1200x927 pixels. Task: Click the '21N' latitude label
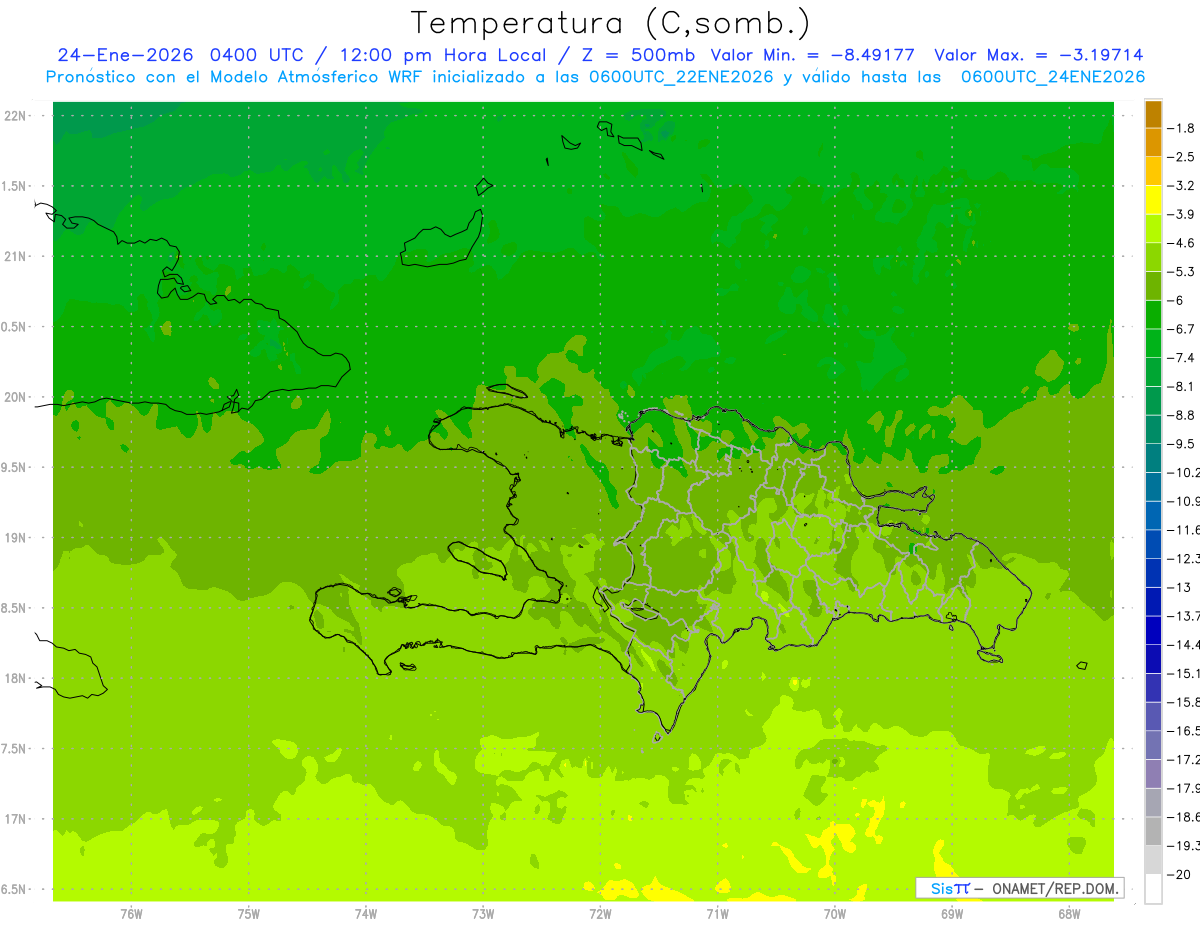(x=15, y=256)
